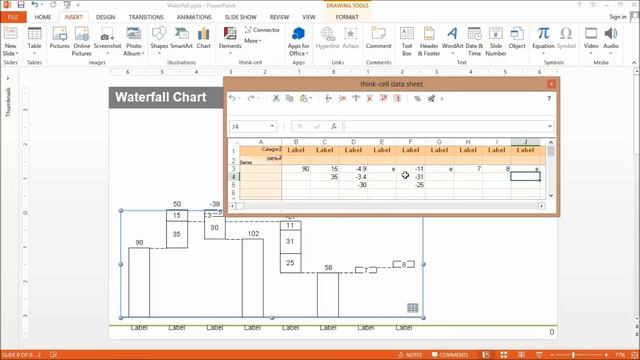The height and width of the screenshot is (360, 640).
Task: Redo in the think-cell data sheet
Action: pos(251,98)
